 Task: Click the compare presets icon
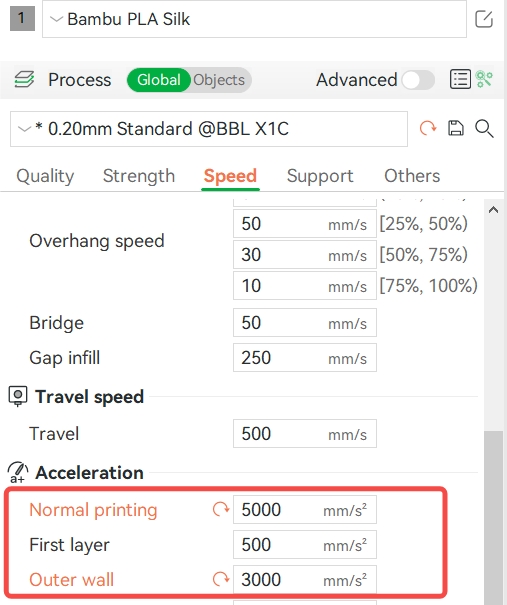(x=484, y=79)
